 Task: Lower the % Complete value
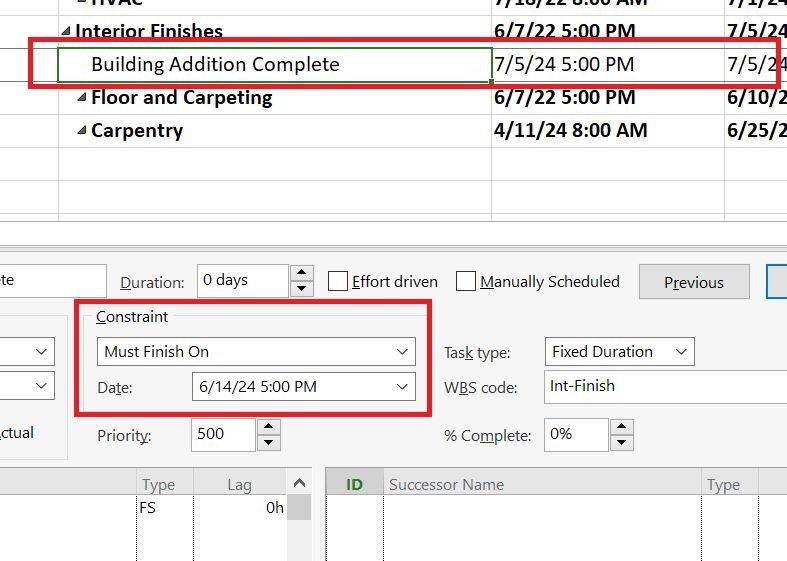(x=621, y=443)
